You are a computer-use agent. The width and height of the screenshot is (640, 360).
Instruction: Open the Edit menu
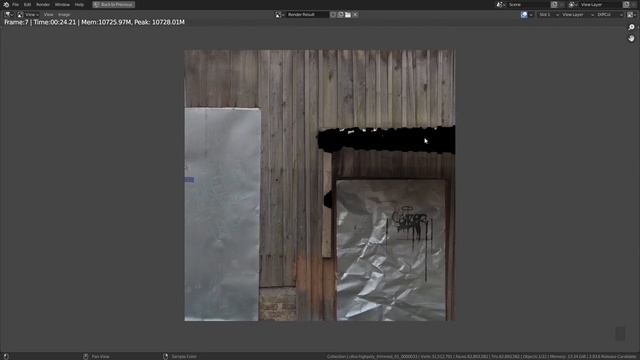coord(27,4)
